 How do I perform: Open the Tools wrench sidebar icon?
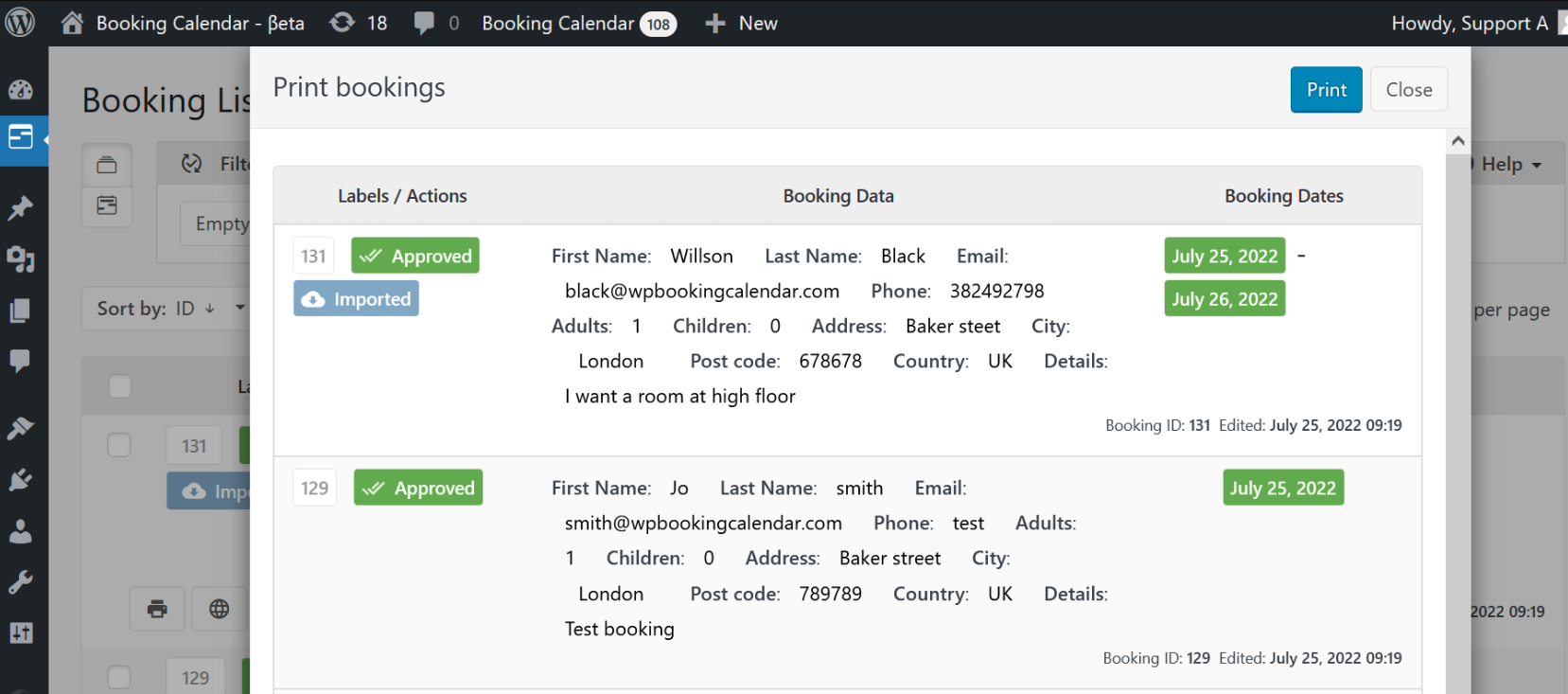pos(20,581)
